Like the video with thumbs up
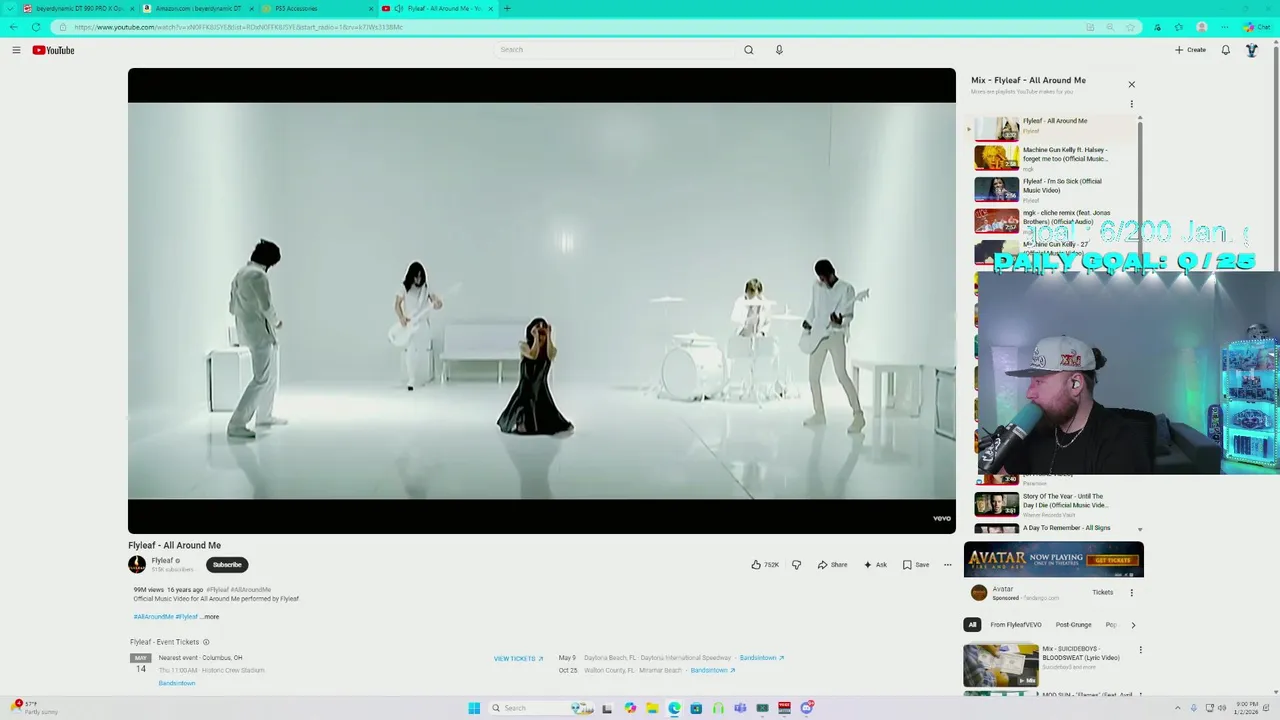Image resolution: width=1280 pixels, height=720 pixels. click(765, 565)
